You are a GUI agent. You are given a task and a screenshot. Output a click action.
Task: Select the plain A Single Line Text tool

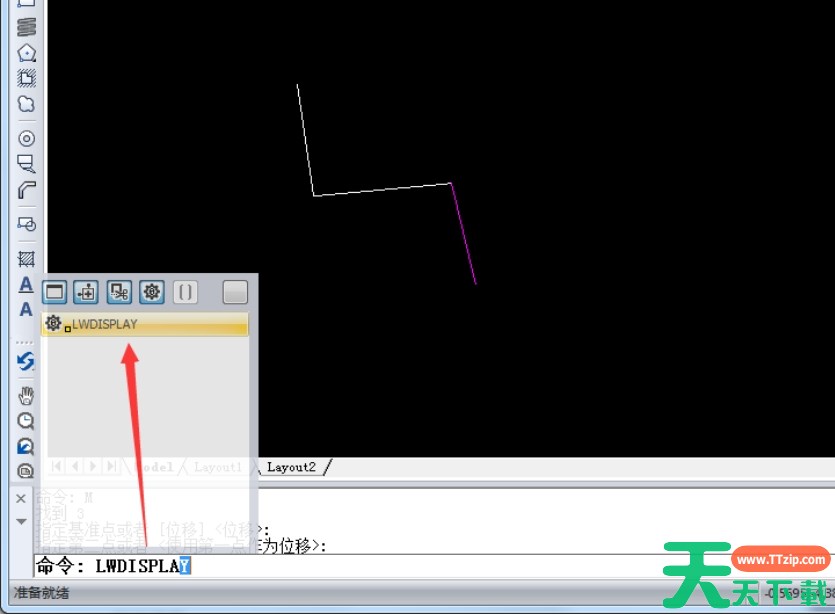click(26, 309)
